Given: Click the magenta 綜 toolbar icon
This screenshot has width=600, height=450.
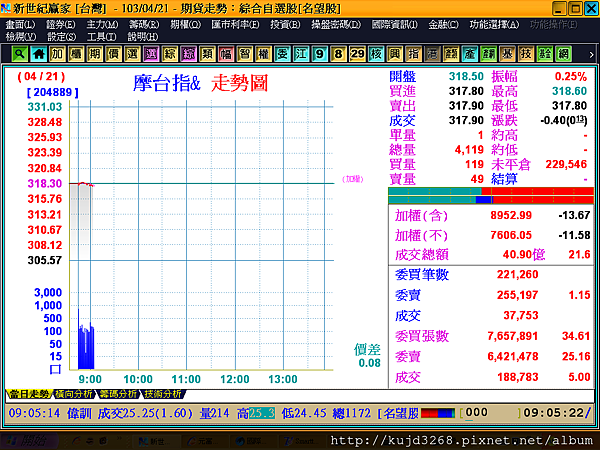Looking at the screenshot, I should [x=188, y=54].
